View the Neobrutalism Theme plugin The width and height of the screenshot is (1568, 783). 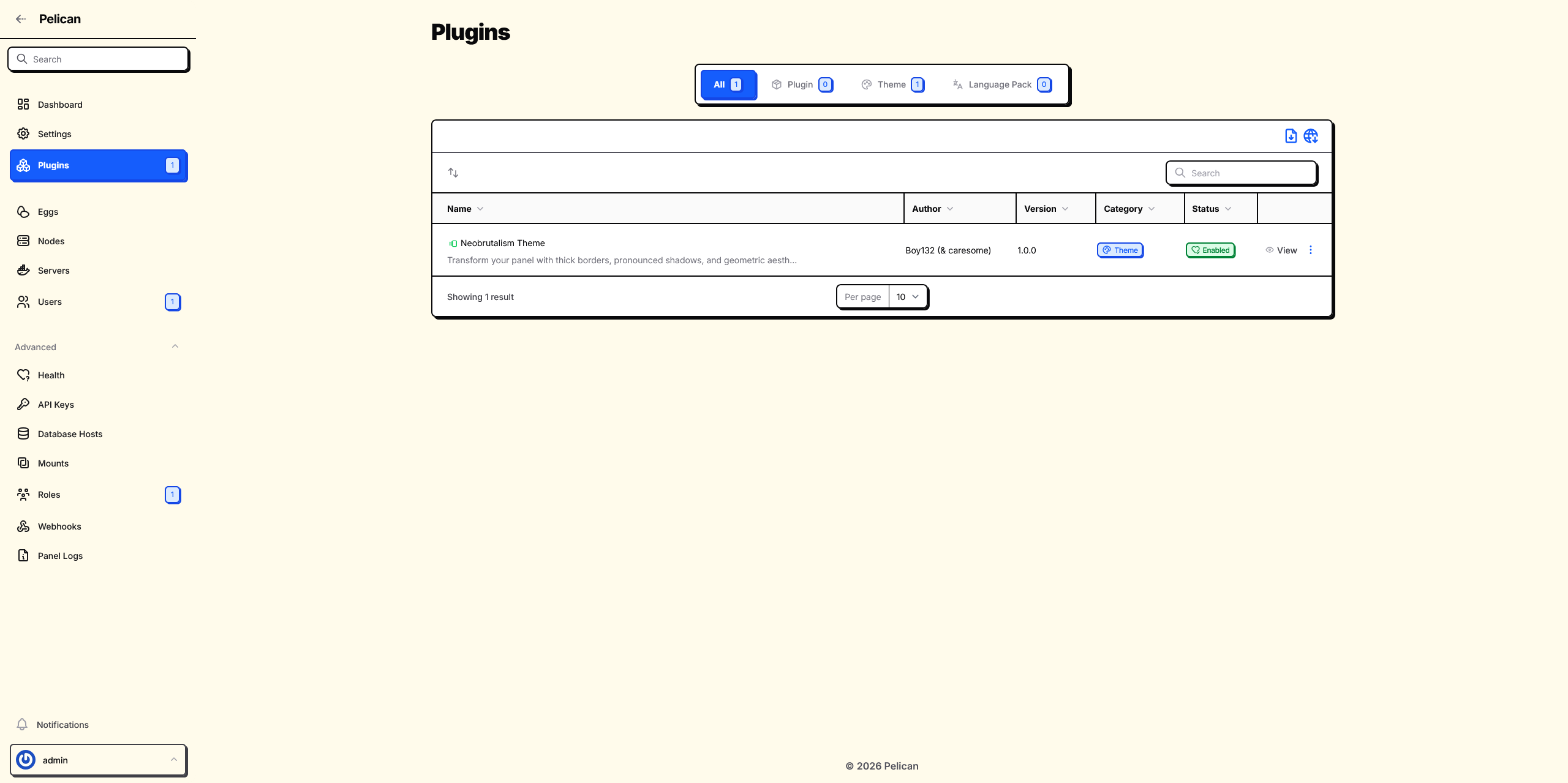[x=1281, y=250]
